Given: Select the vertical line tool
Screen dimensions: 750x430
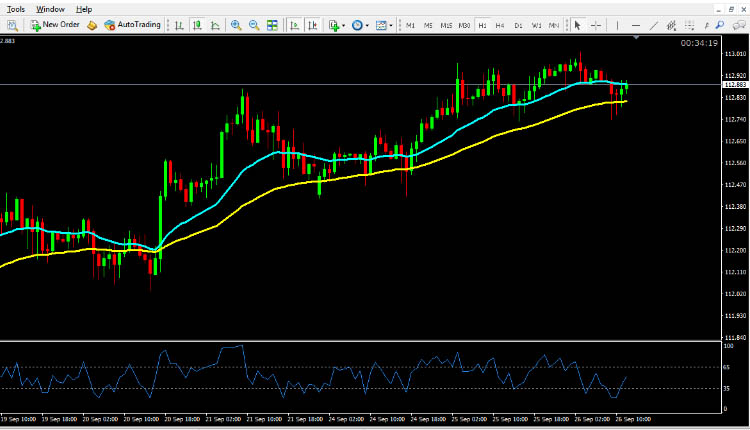Looking at the screenshot, I should pyautogui.click(x=617, y=25).
